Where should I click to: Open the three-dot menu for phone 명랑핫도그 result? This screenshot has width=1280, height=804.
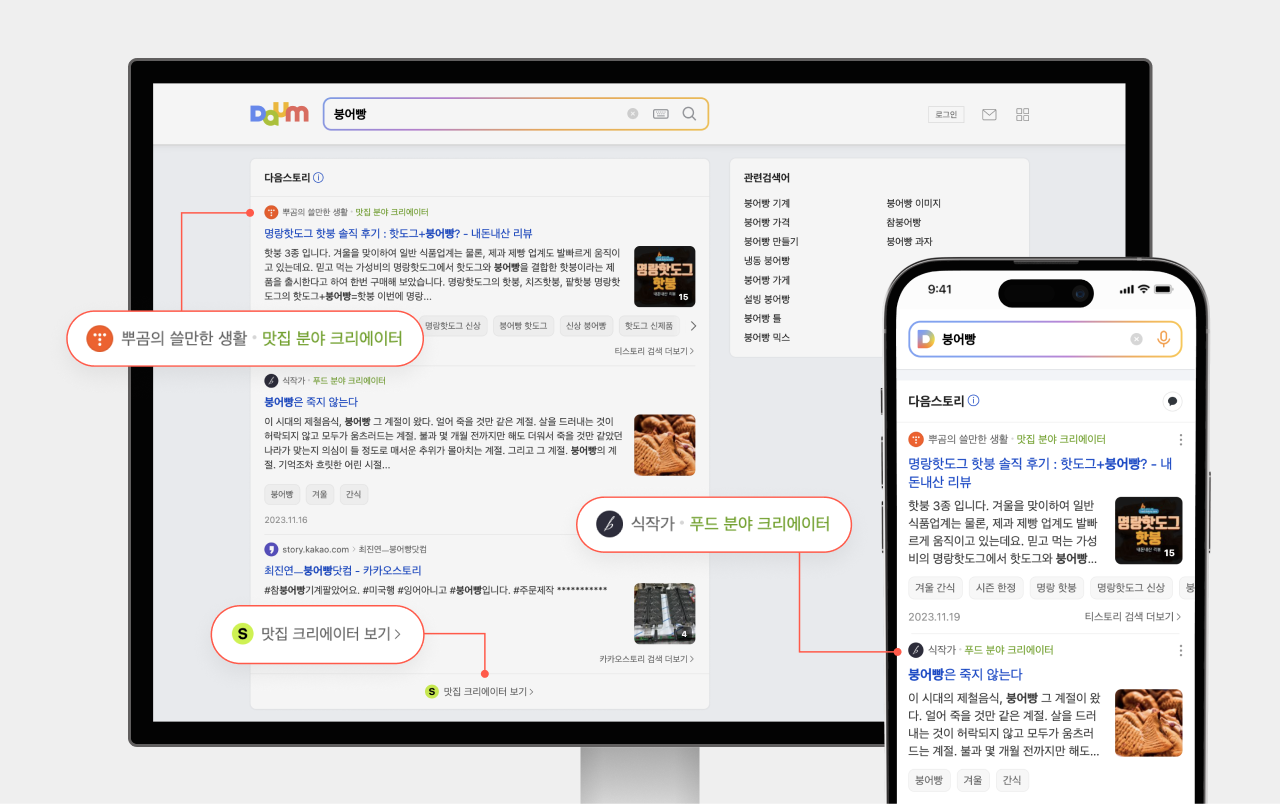(x=1180, y=439)
